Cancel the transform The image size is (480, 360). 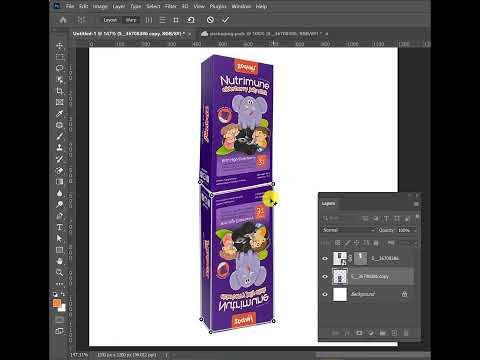point(210,20)
